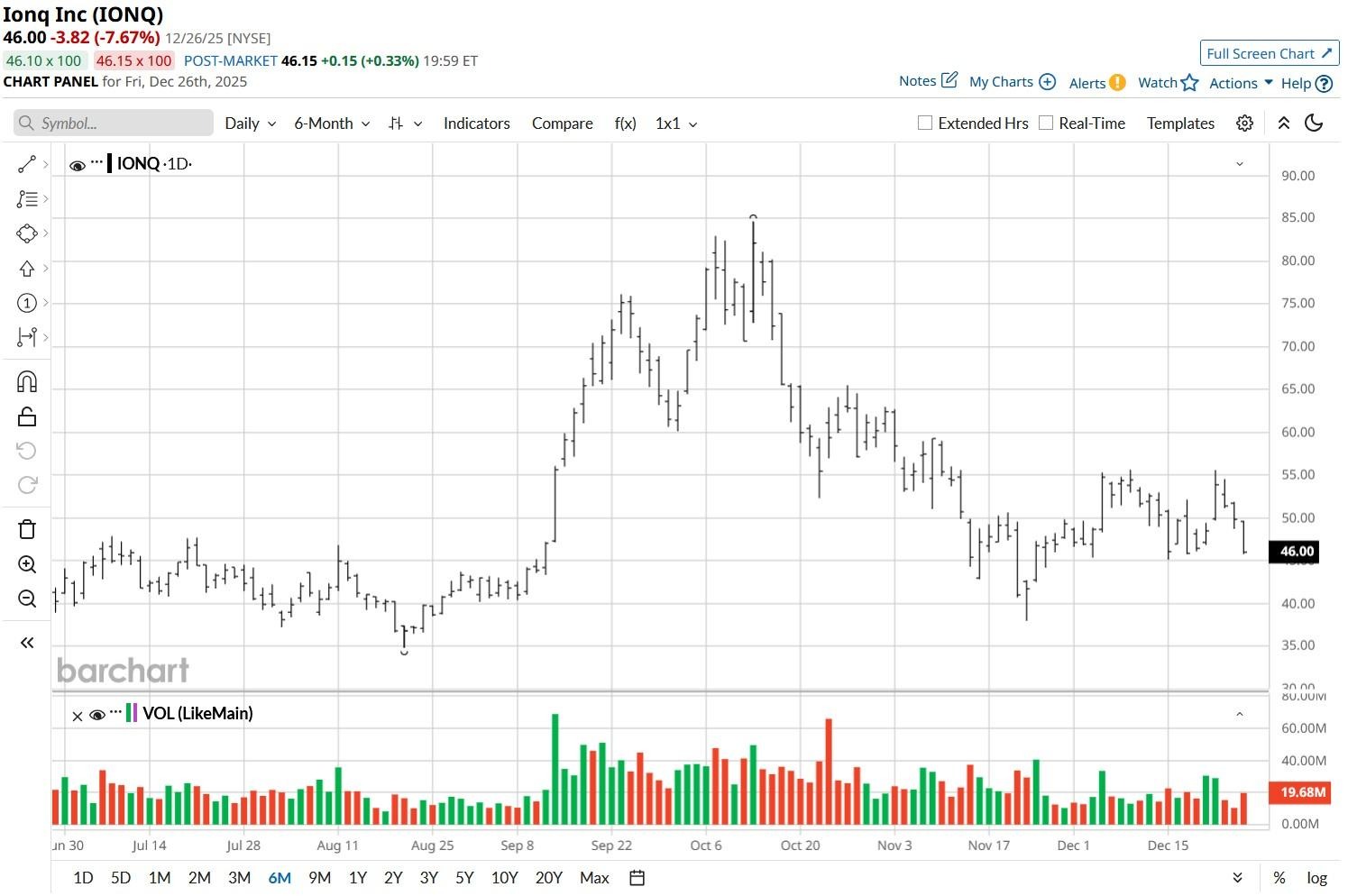Open the 1x1 chart grid dropdown
This screenshot has height=896, width=1348.
point(676,123)
